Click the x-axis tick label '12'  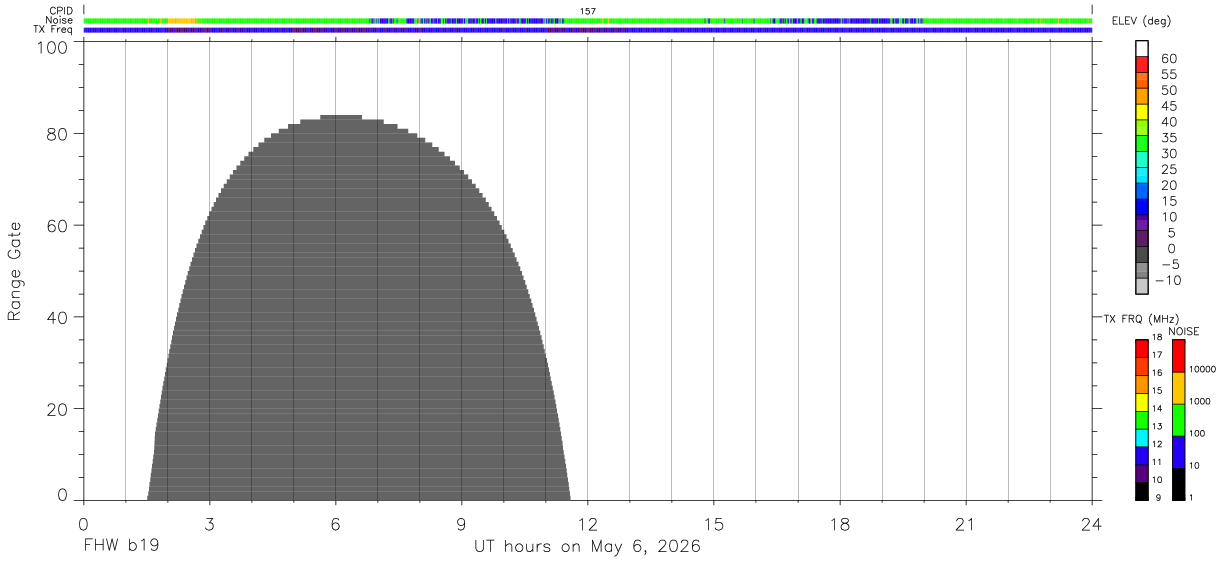(x=588, y=523)
